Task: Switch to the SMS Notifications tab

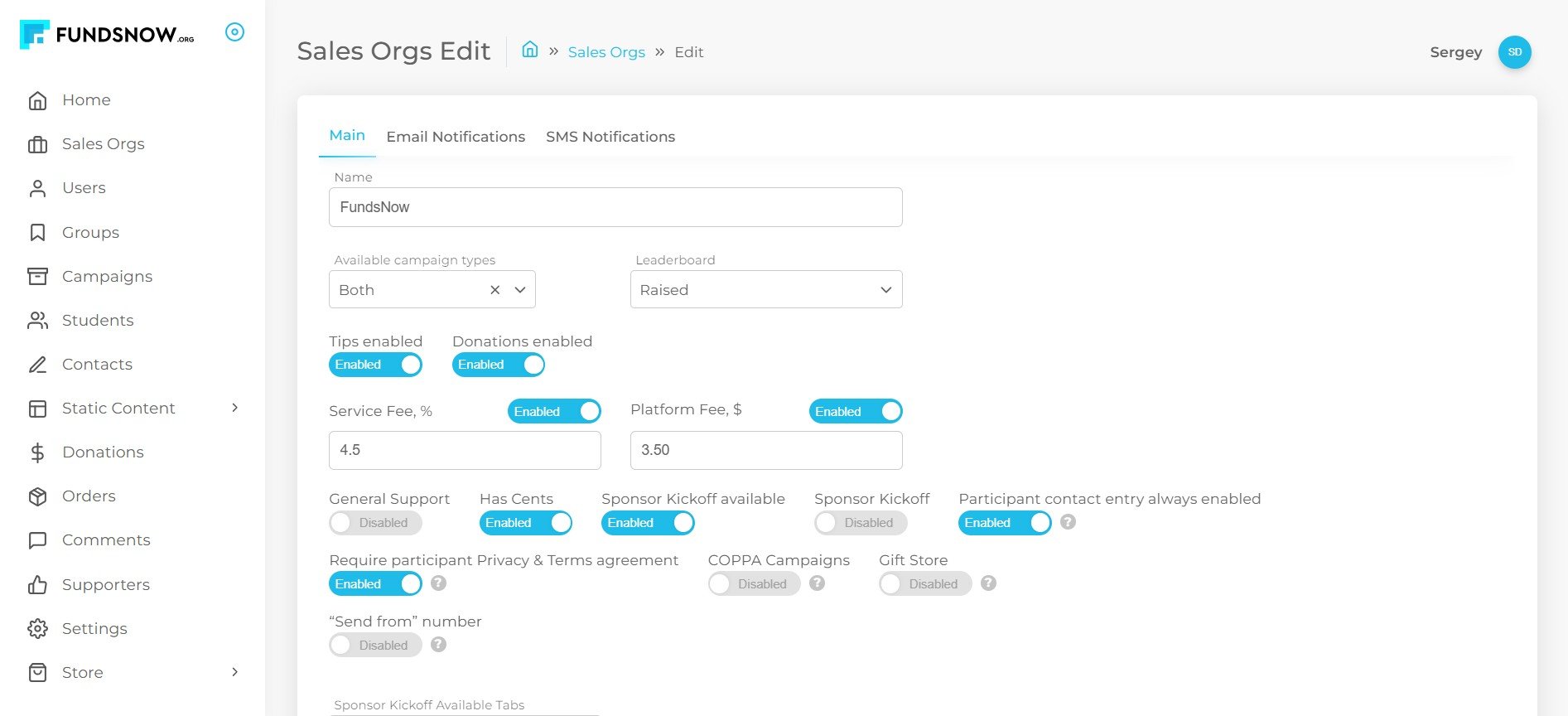Action: [x=610, y=137]
